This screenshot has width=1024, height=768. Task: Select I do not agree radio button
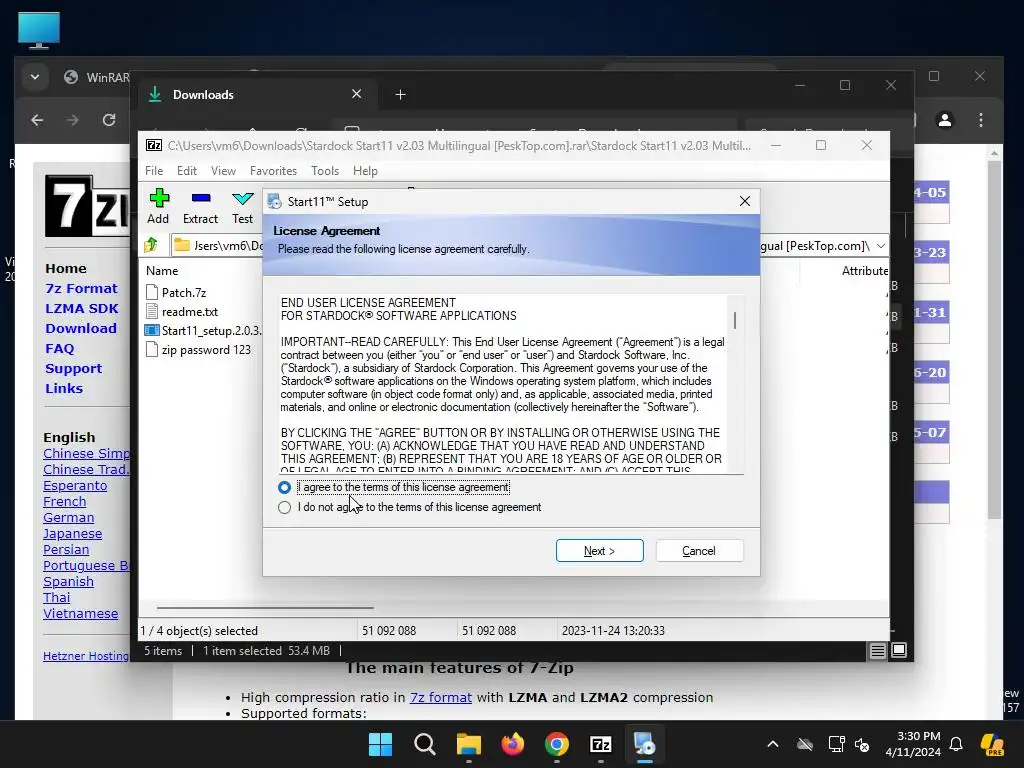tap(284, 507)
